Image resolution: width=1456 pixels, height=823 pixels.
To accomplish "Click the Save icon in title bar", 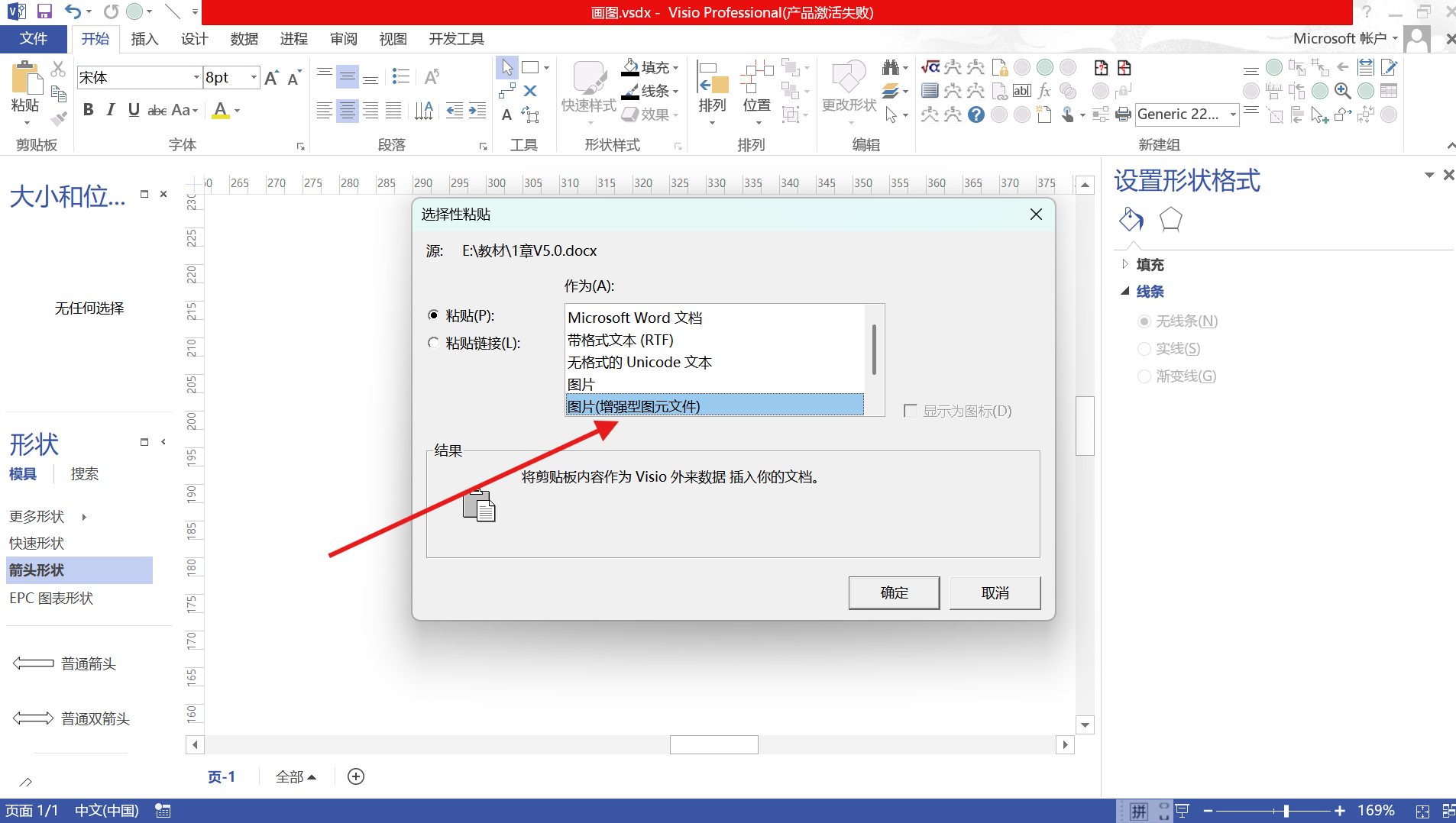I will click(x=44, y=11).
